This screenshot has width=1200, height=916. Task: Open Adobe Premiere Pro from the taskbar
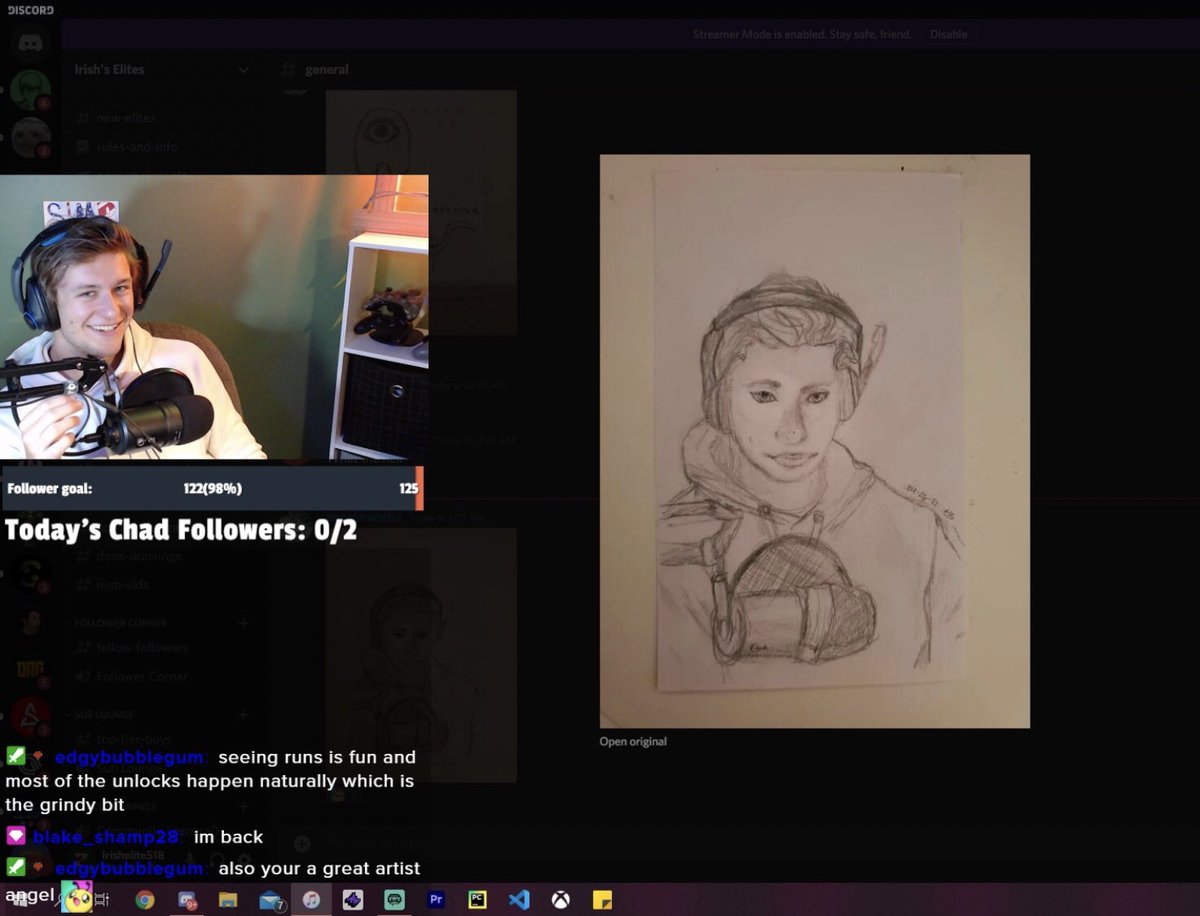[435, 899]
